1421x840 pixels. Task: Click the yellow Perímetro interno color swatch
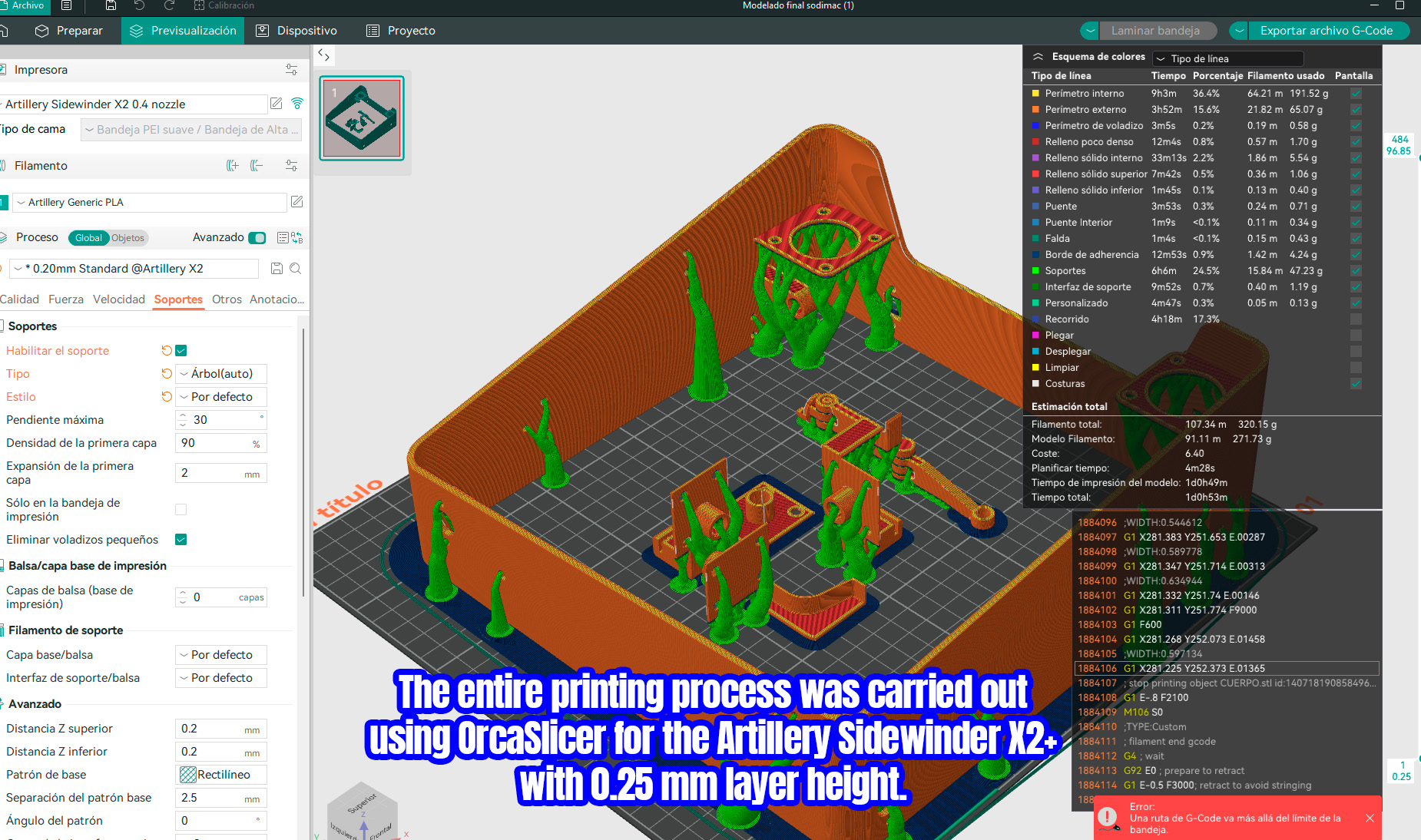tap(1035, 94)
